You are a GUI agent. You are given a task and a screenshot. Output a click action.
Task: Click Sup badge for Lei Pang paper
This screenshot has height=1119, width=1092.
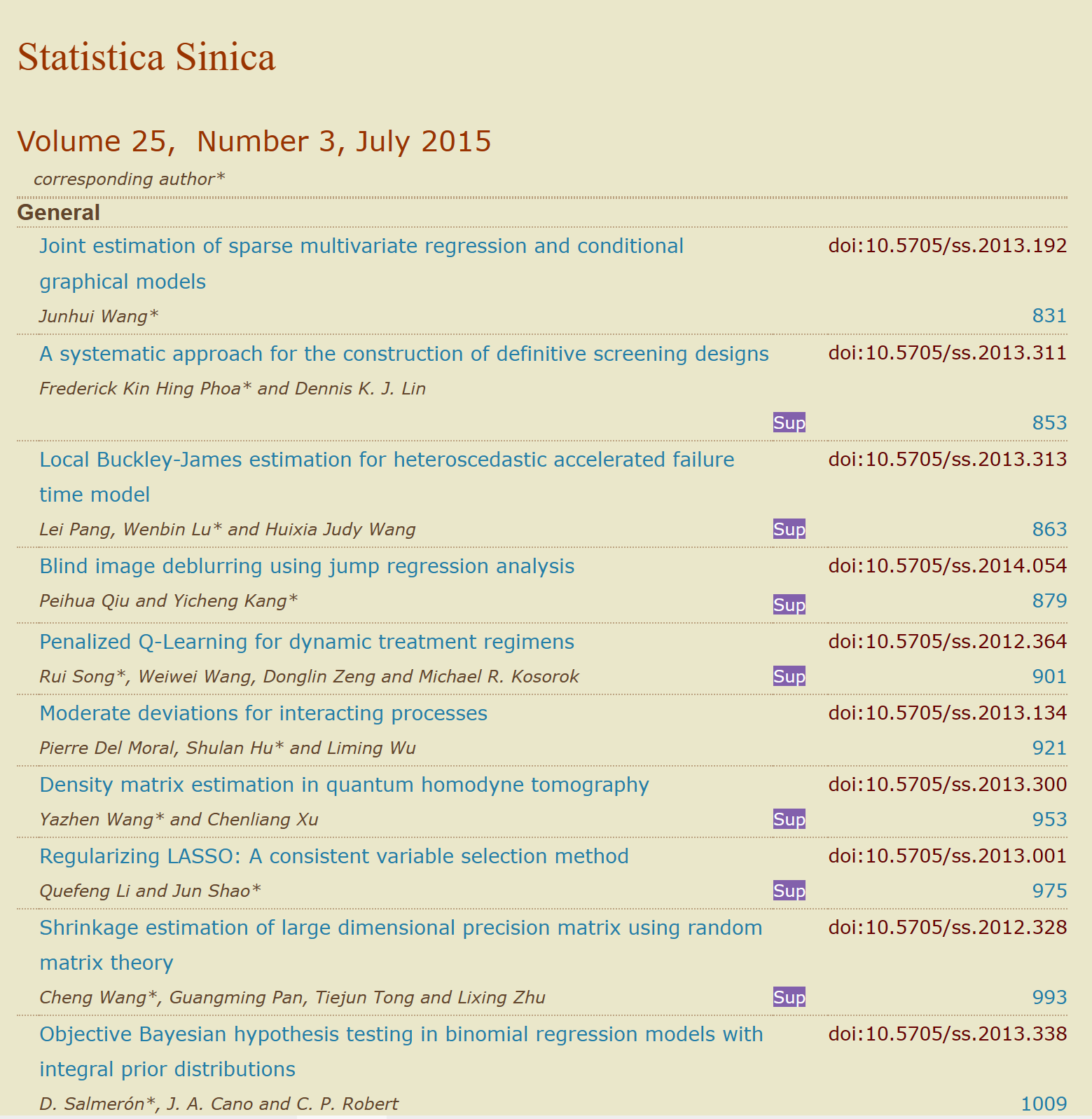point(789,529)
